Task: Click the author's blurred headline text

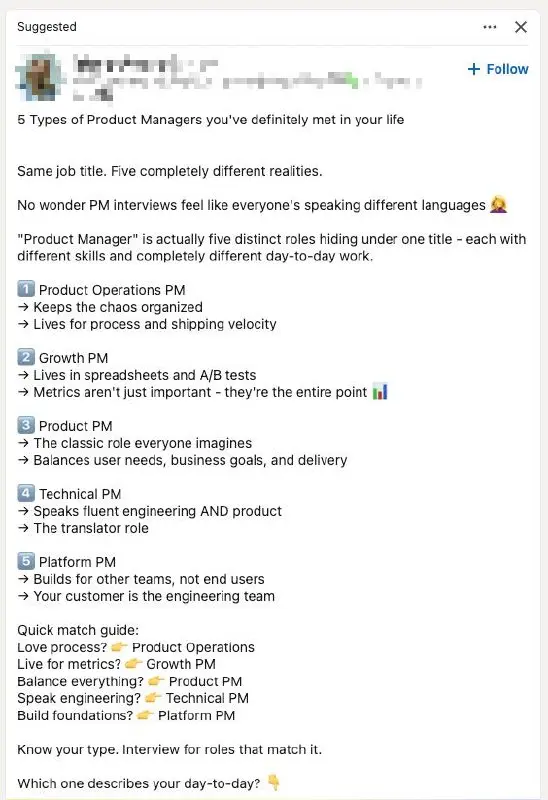Action: coord(247,81)
